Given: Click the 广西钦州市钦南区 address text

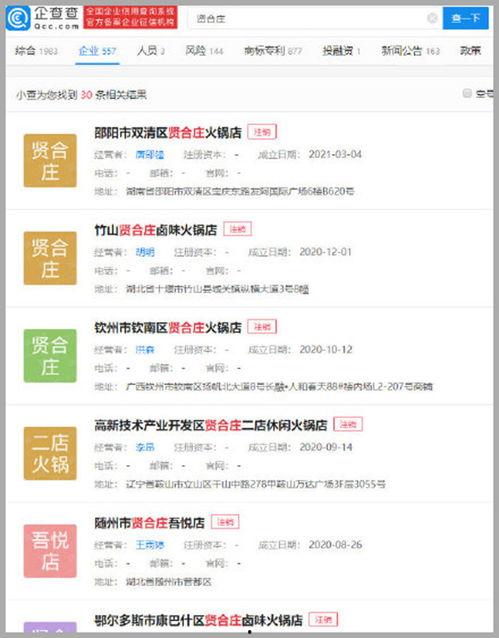Looking at the screenshot, I should (279, 387).
